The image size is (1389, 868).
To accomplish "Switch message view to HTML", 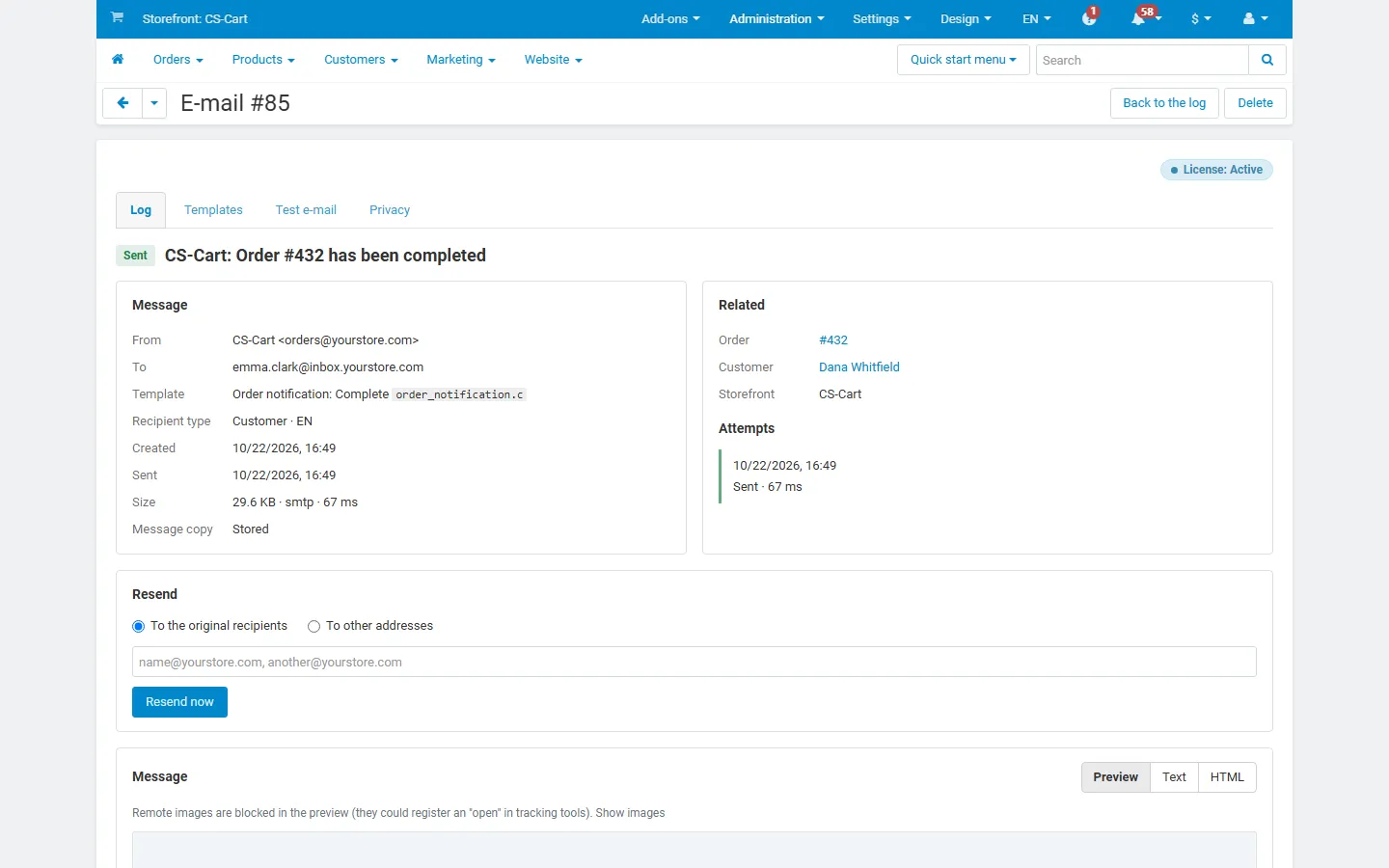I will point(1227,777).
